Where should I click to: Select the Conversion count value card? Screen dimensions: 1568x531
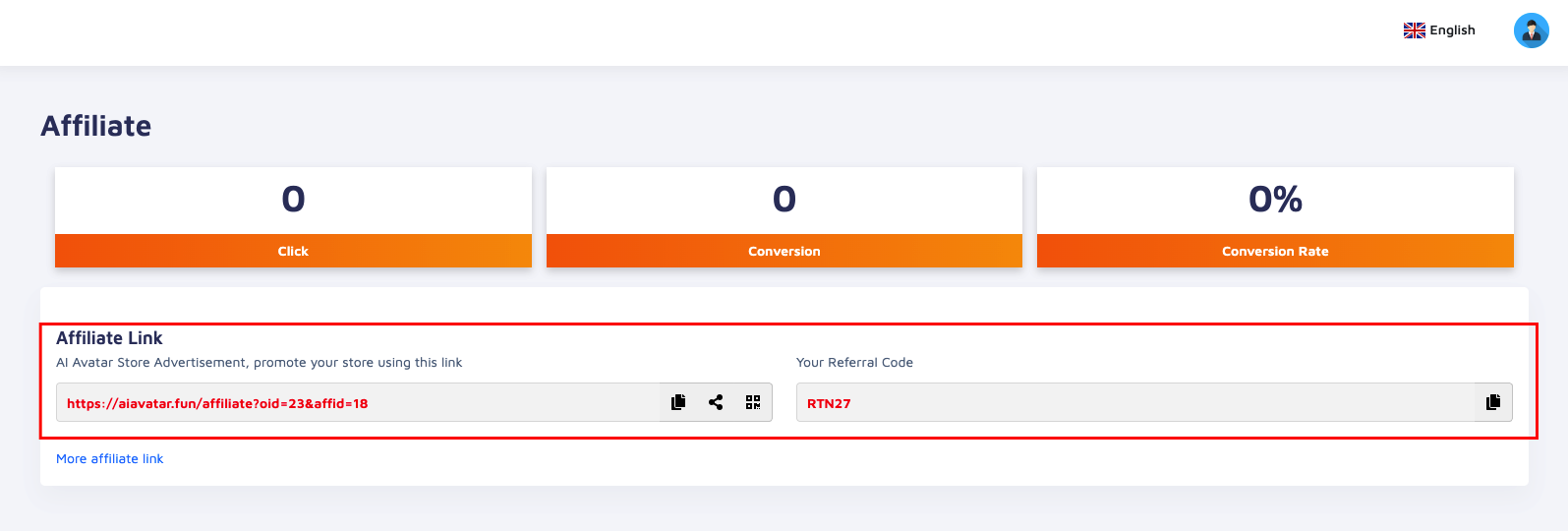point(784,200)
